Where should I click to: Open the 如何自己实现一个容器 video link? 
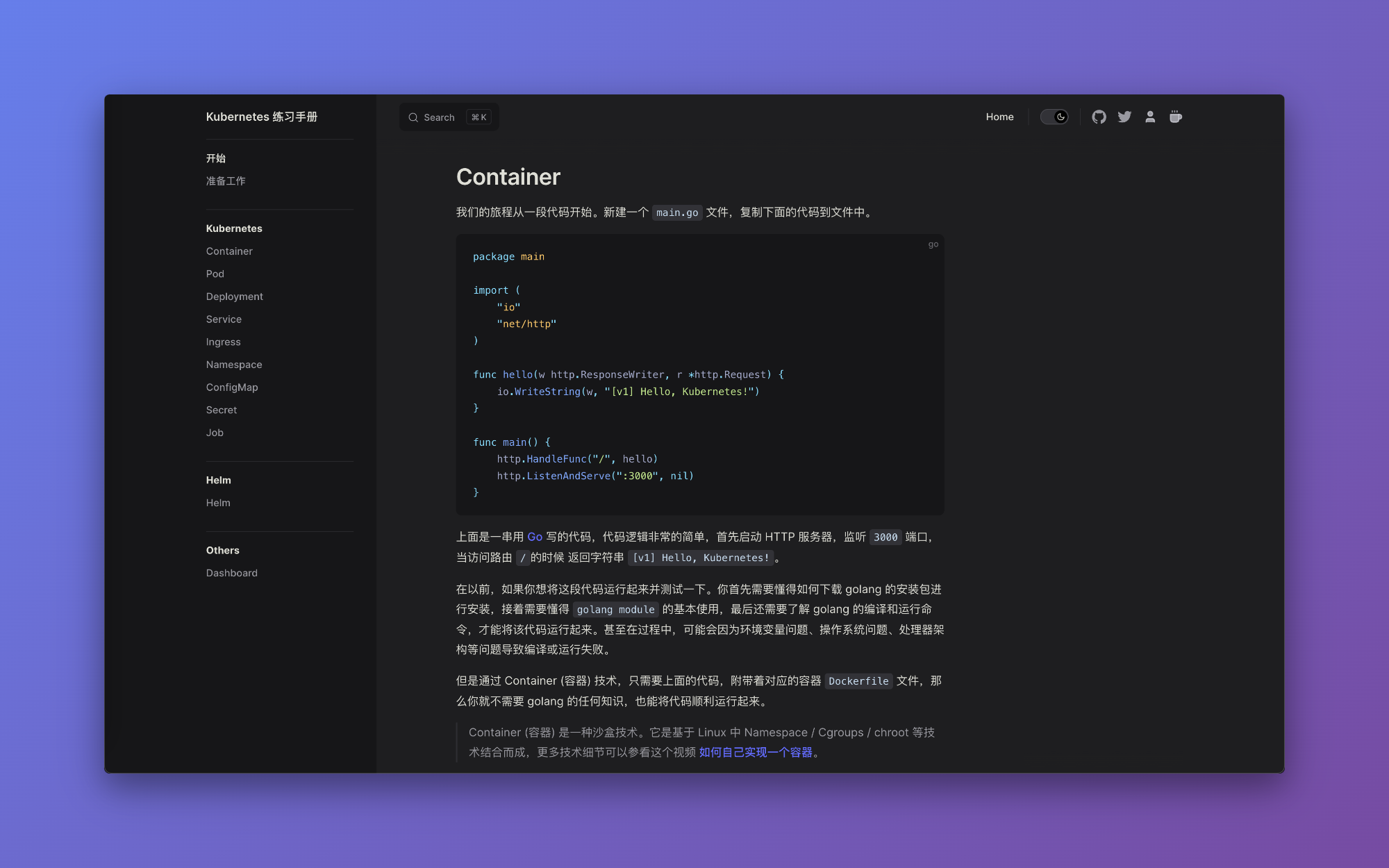755,752
